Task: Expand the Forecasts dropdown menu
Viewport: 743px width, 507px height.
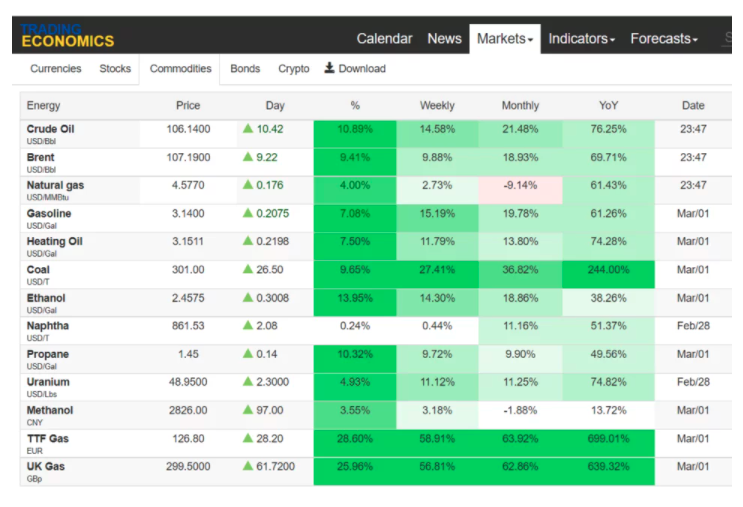Action: click(x=663, y=39)
